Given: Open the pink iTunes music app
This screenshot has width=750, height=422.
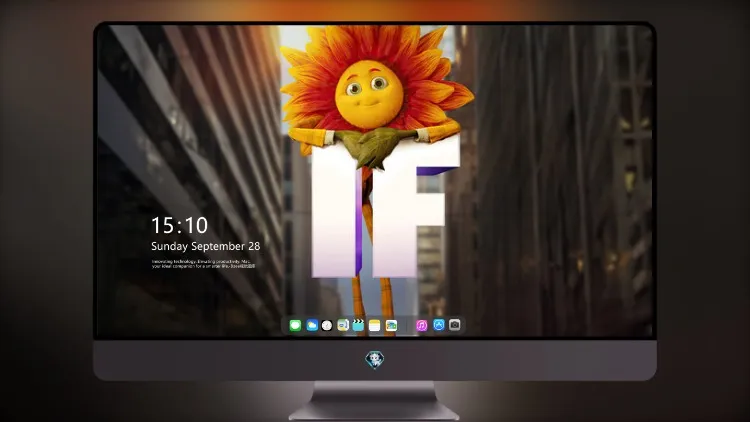Looking at the screenshot, I should pyautogui.click(x=421, y=325).
